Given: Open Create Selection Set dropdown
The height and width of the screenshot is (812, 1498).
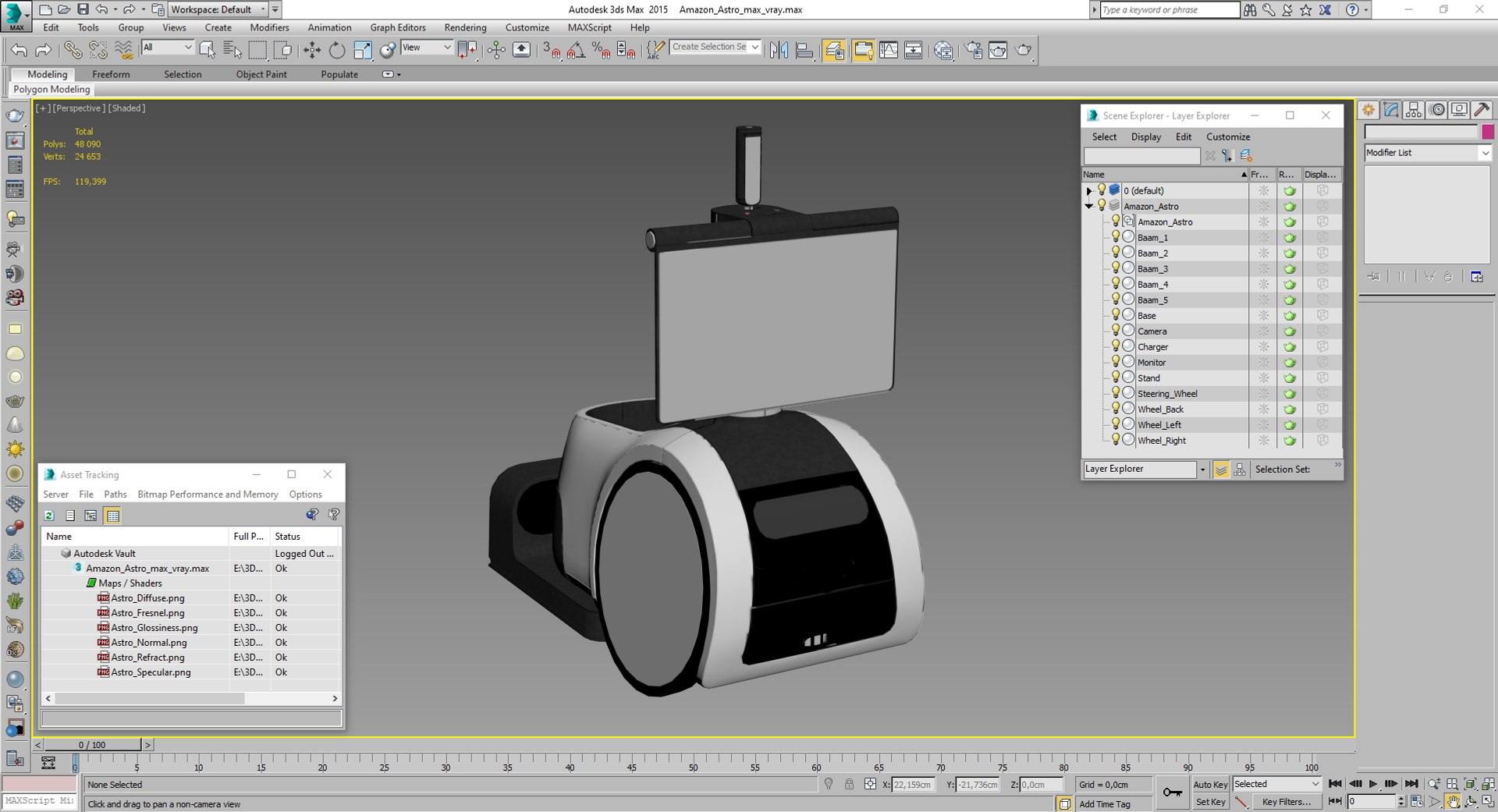Looking at the screenshot, I should (715, 47).
